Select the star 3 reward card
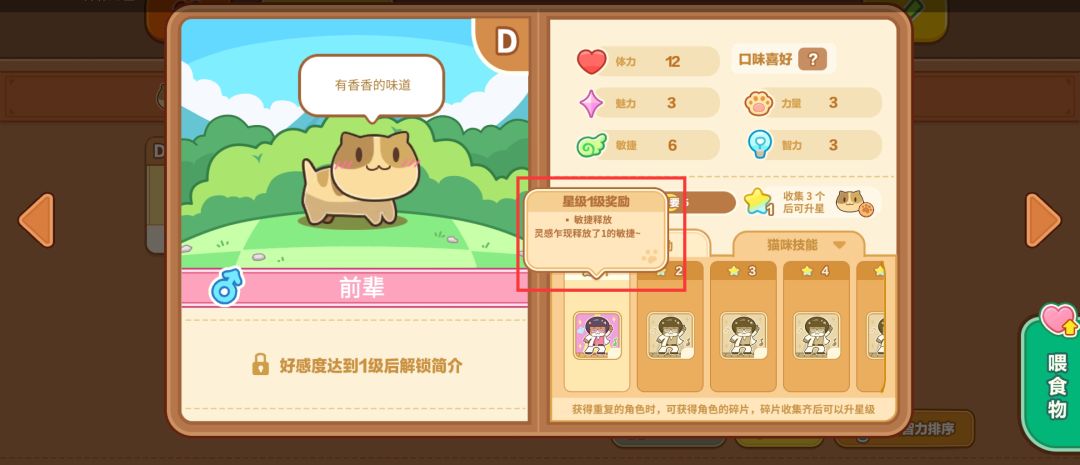Viewport: 1080px width, 465px height. [x=743, y=327]
